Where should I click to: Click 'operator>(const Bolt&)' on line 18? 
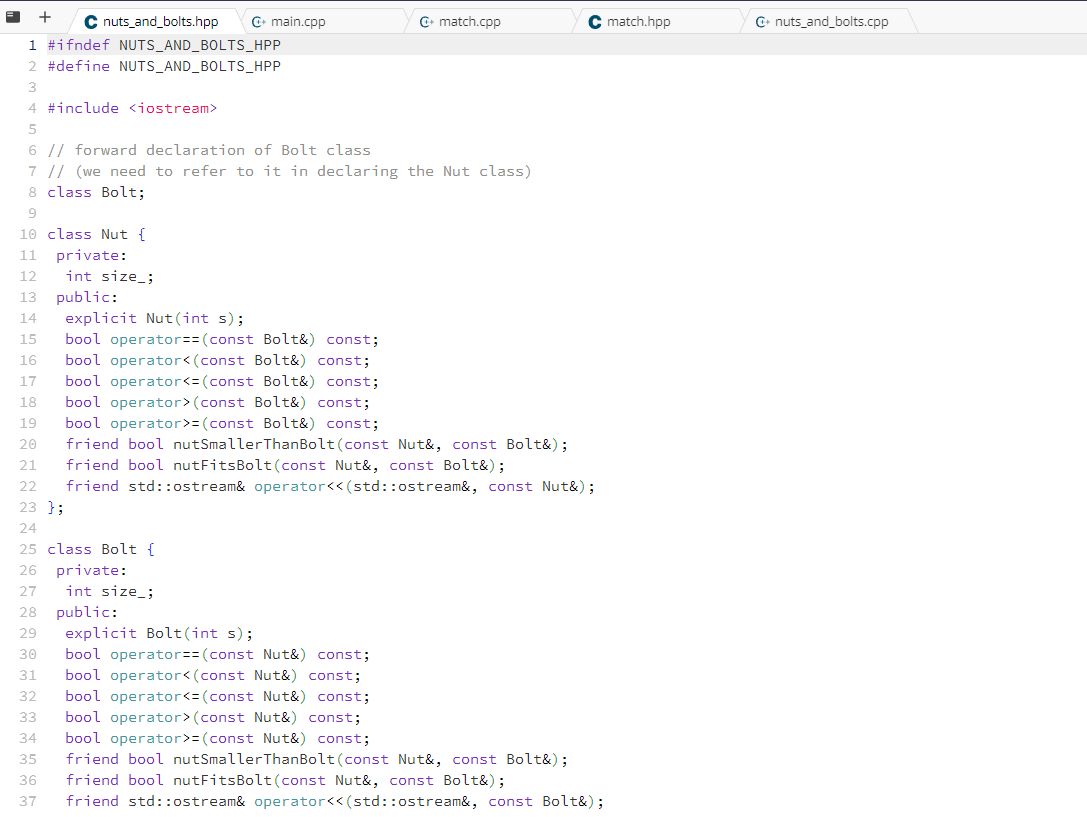click(209, 403)
